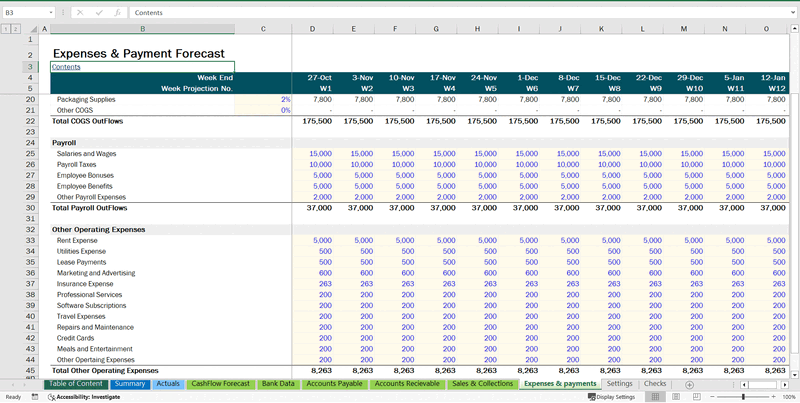
Task: Click the Insert Function fx icon
Action: (117, 13)
